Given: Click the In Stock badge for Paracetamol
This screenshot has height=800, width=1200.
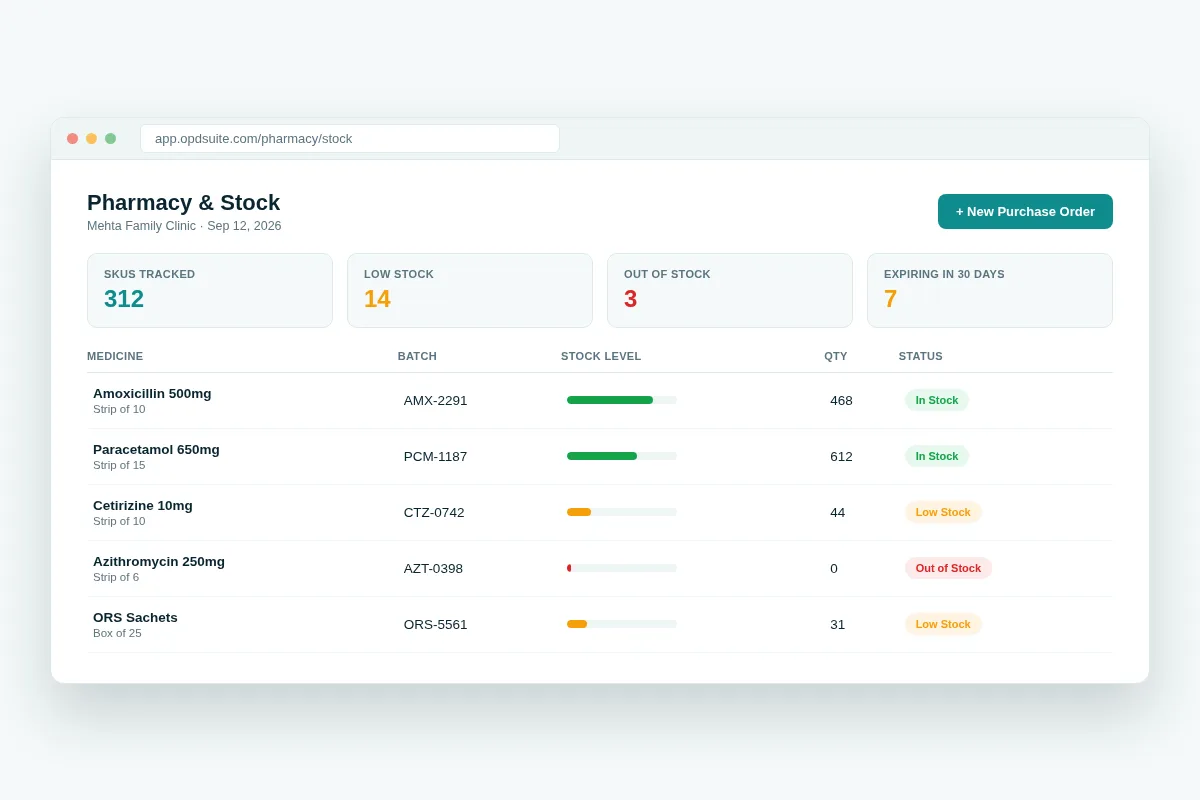Looking at the screenshot, I should 937,456.
